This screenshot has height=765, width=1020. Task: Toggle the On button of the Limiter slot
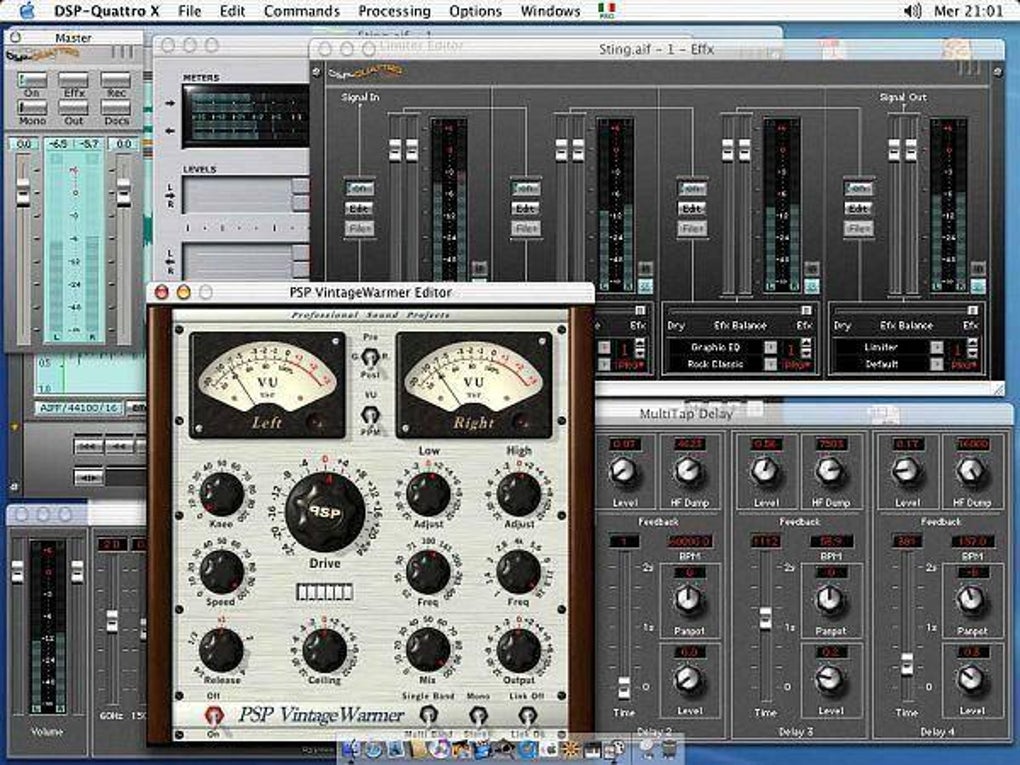858,188
